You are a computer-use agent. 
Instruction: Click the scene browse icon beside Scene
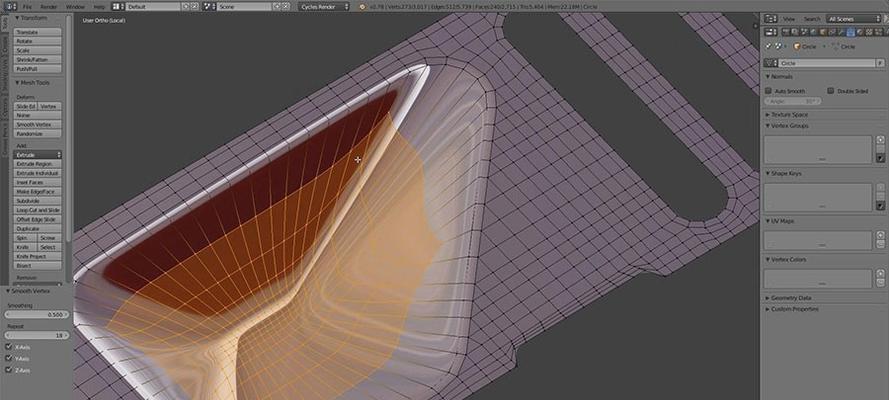coord(209,7)
